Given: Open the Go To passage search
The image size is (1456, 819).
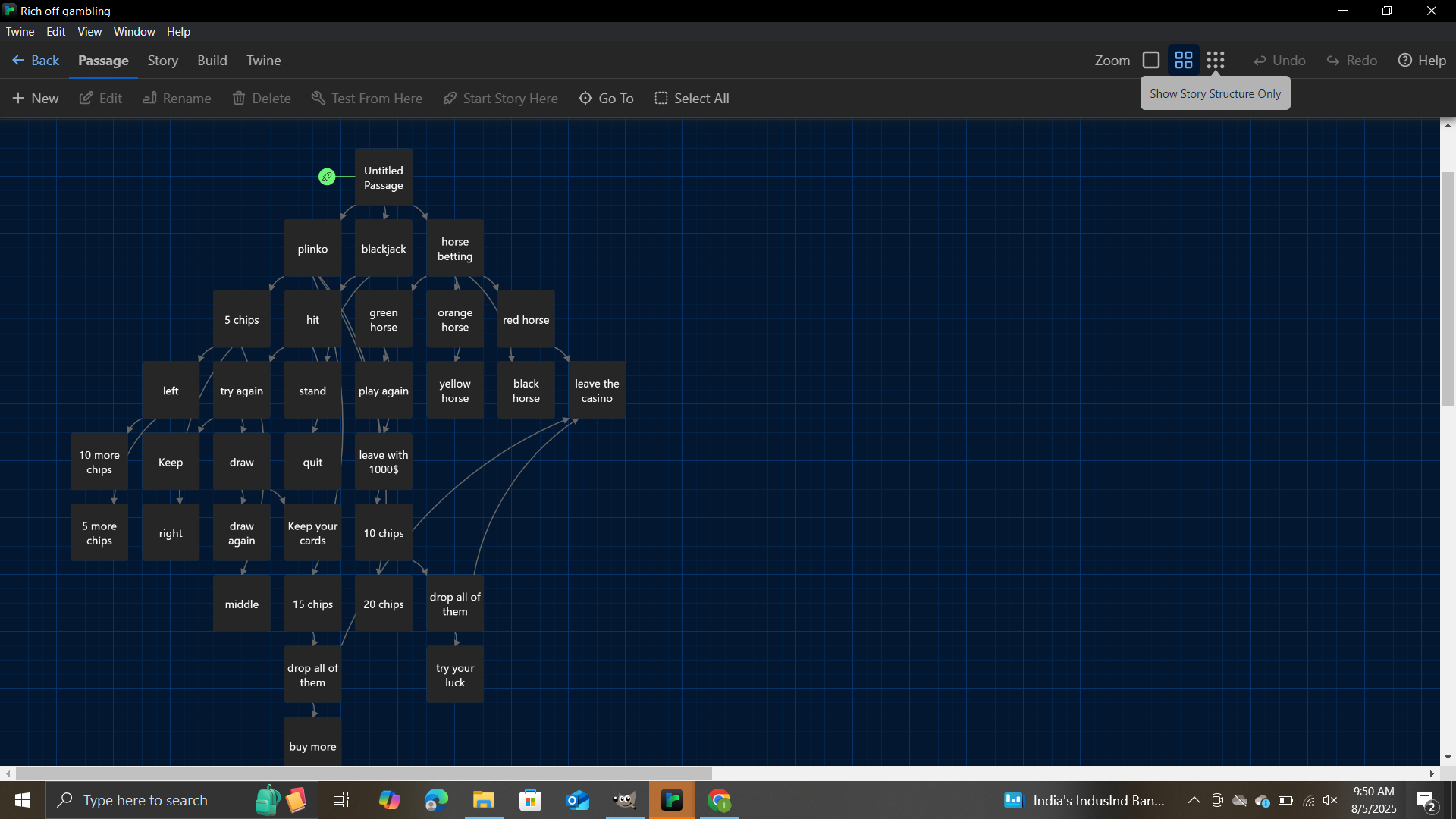Looking at the screenshot, I should tap(606, 98).
